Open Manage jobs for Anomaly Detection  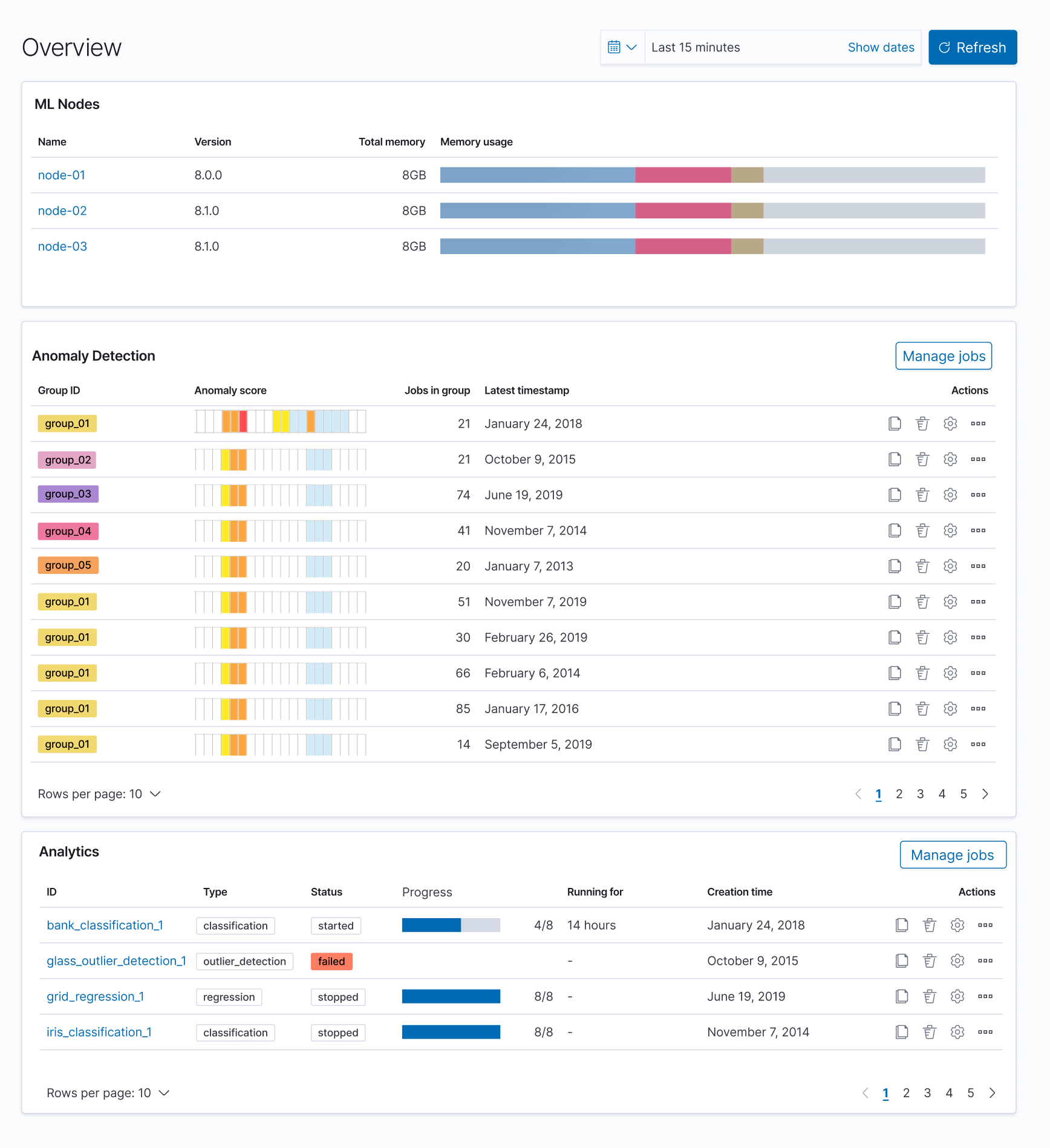[944, 356]
